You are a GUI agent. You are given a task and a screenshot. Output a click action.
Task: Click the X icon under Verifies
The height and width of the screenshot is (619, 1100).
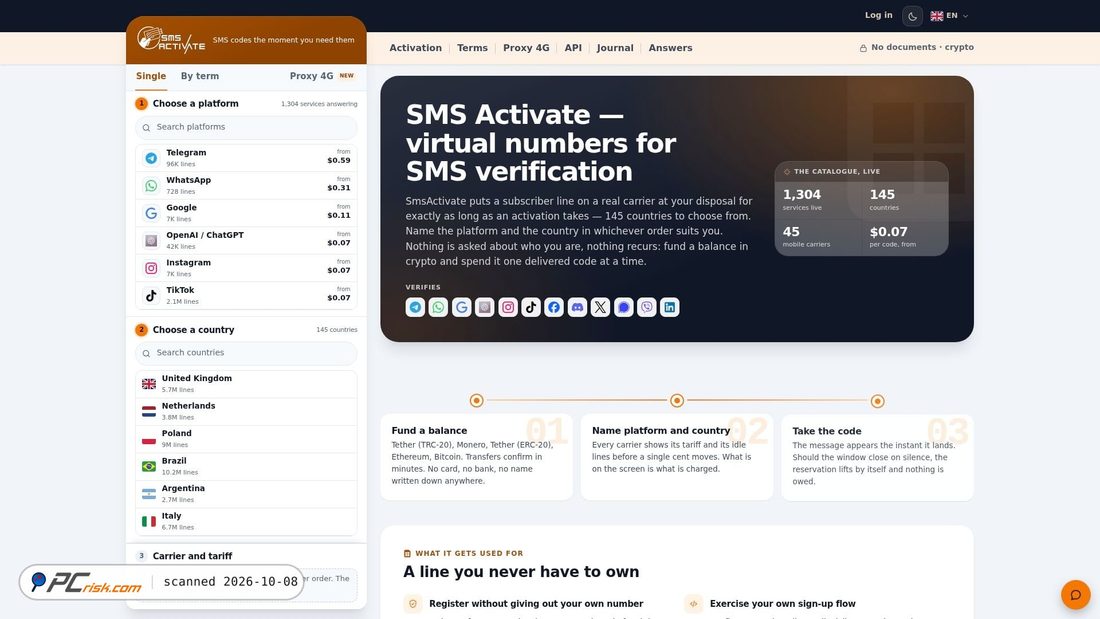[x=601, y=307]
